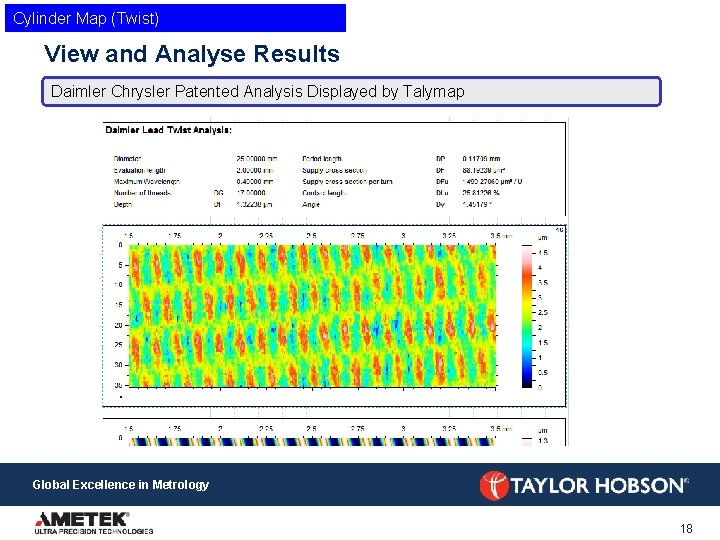Click the Contact length label
This screenshot has height=540, width=720.
(x=324, y=193)
